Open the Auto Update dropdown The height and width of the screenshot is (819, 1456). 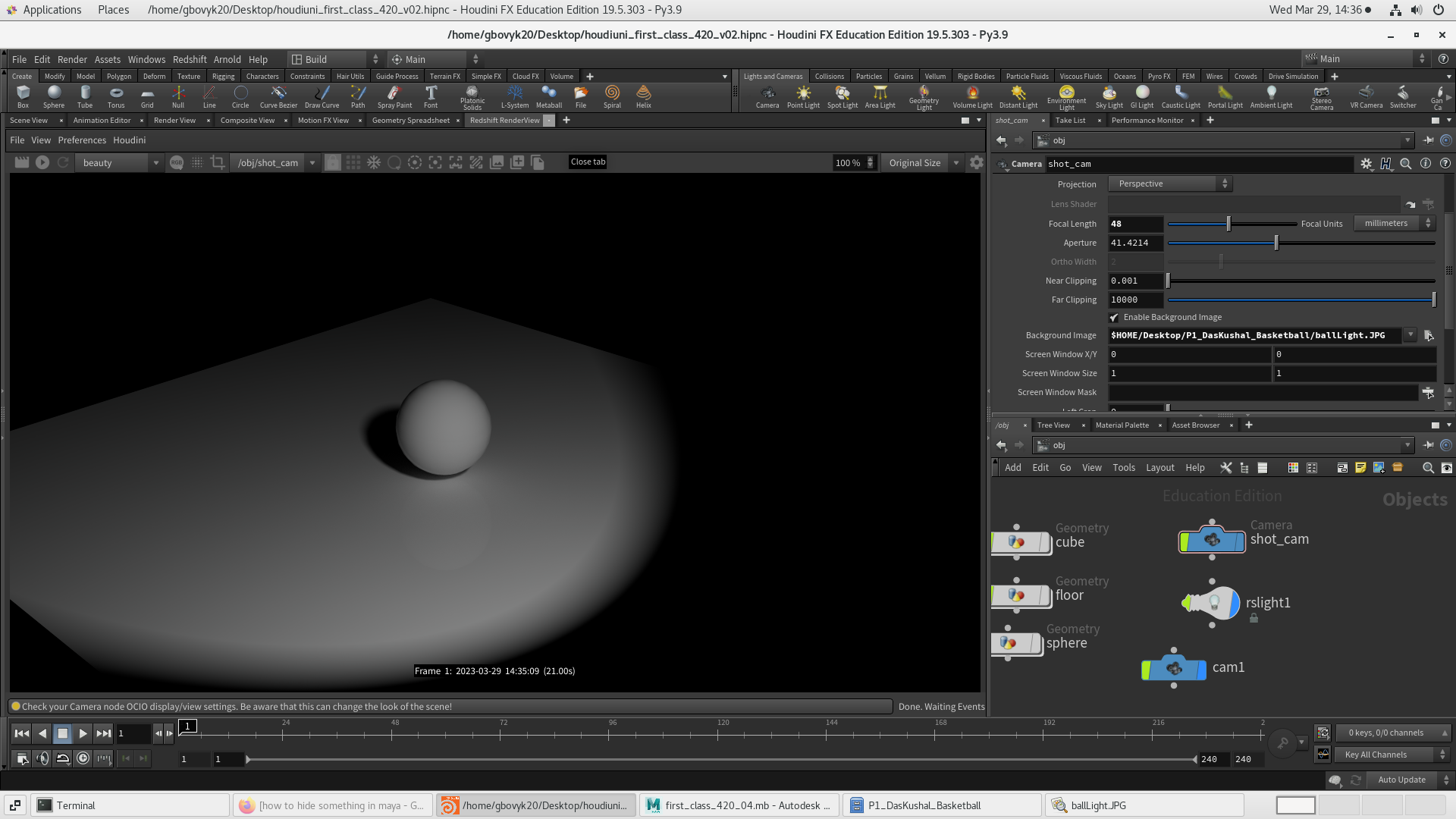click(1410, 780)
